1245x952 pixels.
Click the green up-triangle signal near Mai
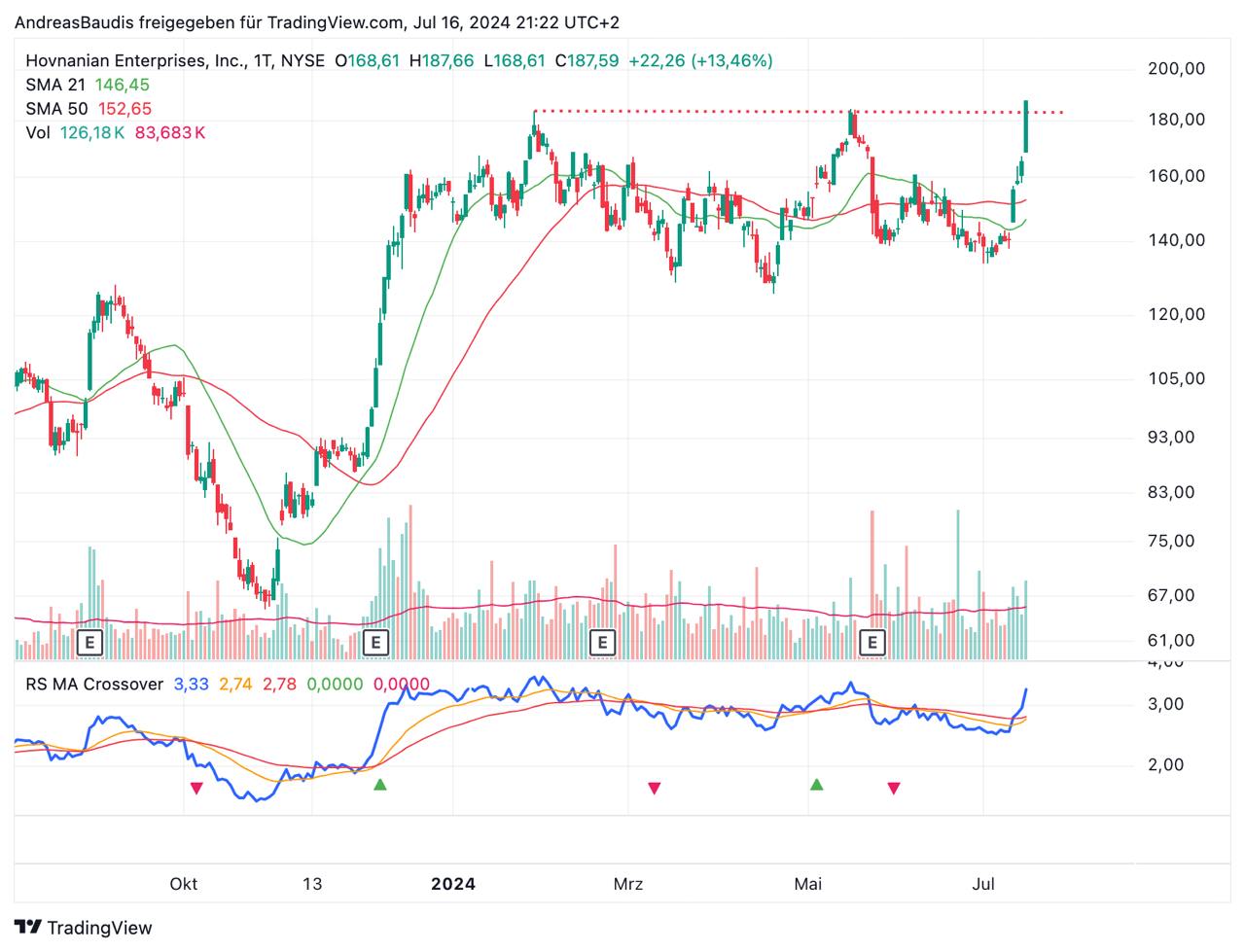click(x=817, y=784)
